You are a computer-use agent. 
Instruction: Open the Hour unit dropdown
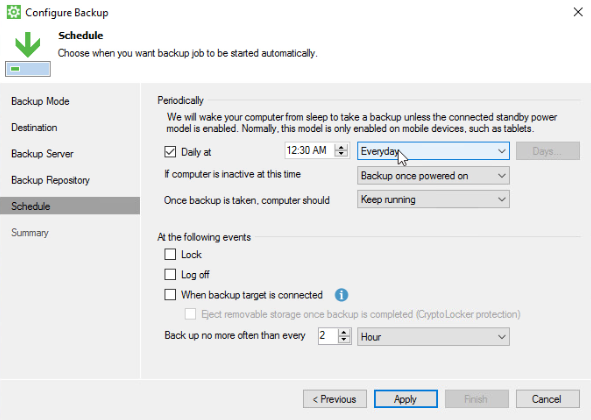433,337
